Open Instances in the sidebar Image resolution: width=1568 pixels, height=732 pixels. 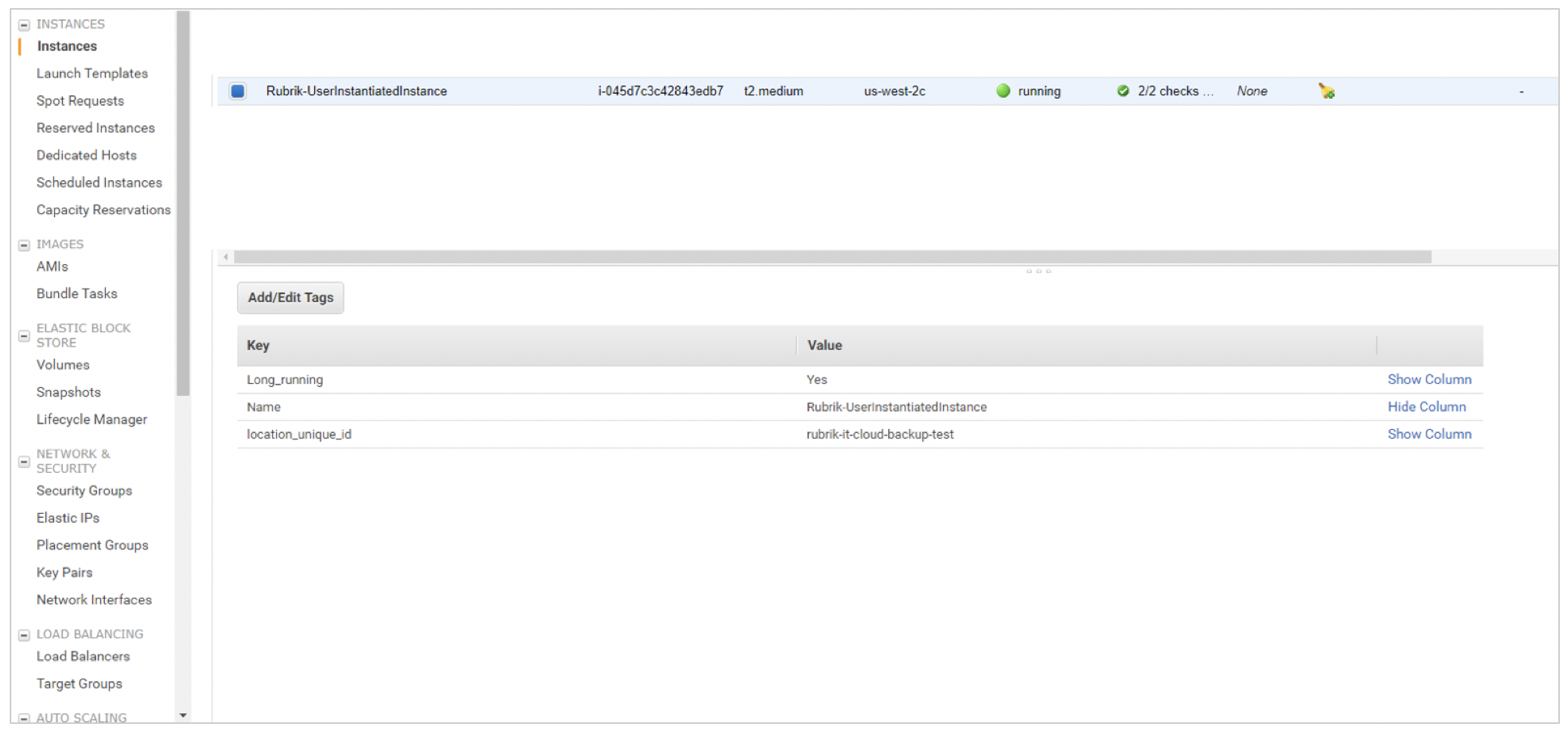point(67,46)
